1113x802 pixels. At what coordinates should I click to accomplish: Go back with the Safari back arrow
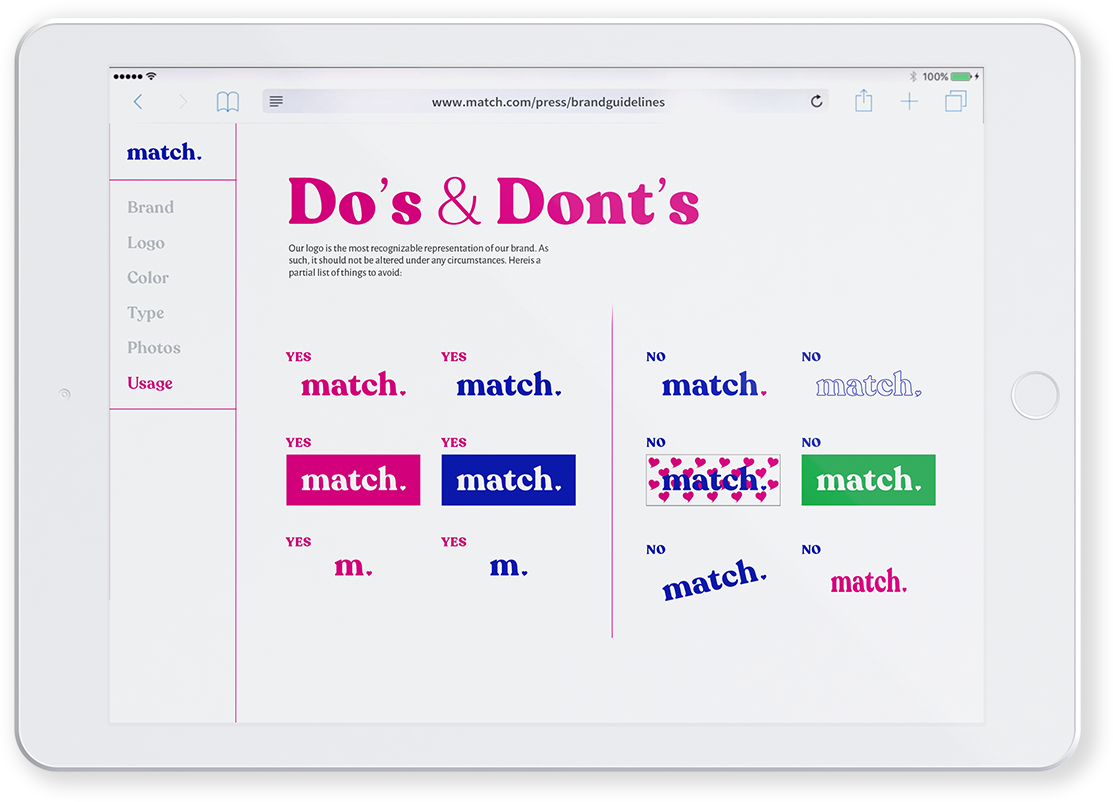138,101
